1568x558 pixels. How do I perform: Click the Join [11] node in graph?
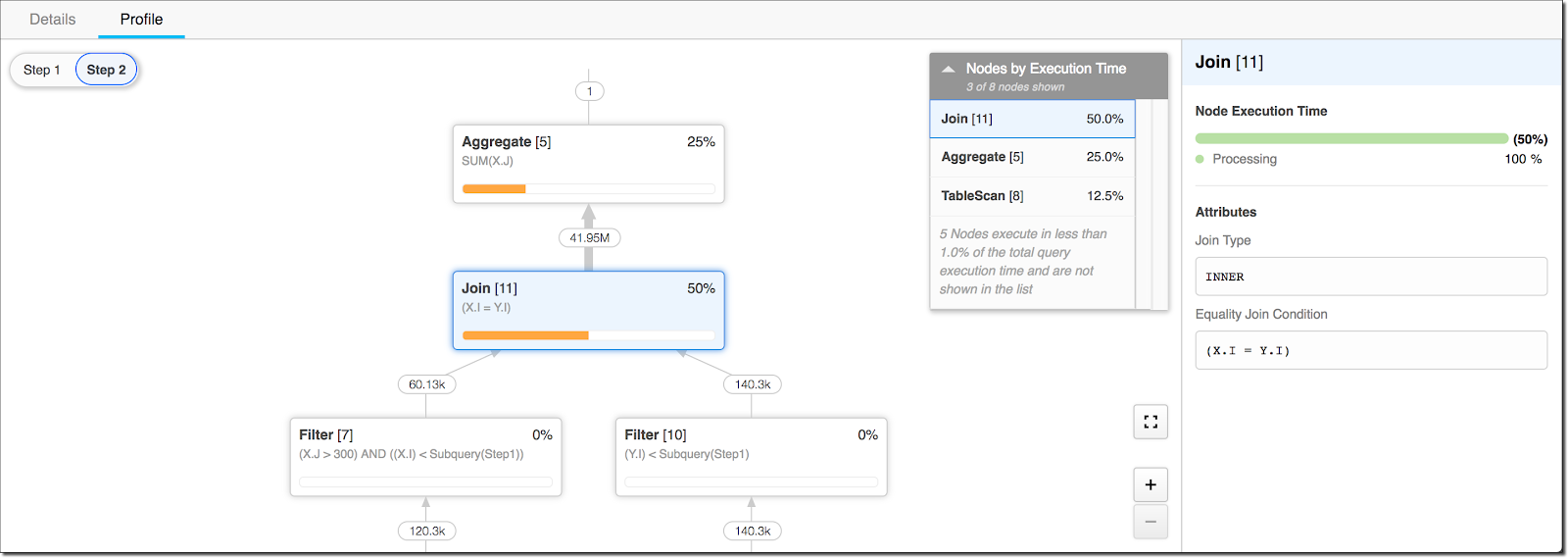[588, 310]
